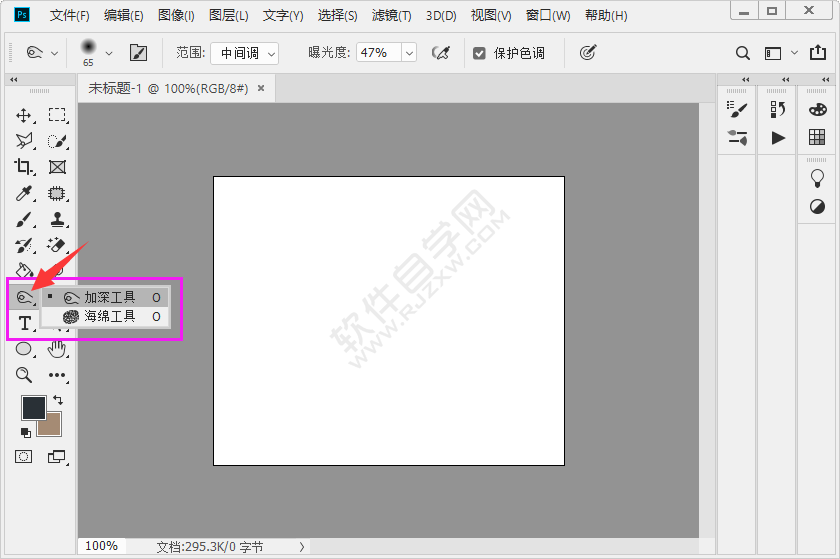Select the Type tool
The height and width of the screenshot is (559, 840).
click(x=24, y=323)
